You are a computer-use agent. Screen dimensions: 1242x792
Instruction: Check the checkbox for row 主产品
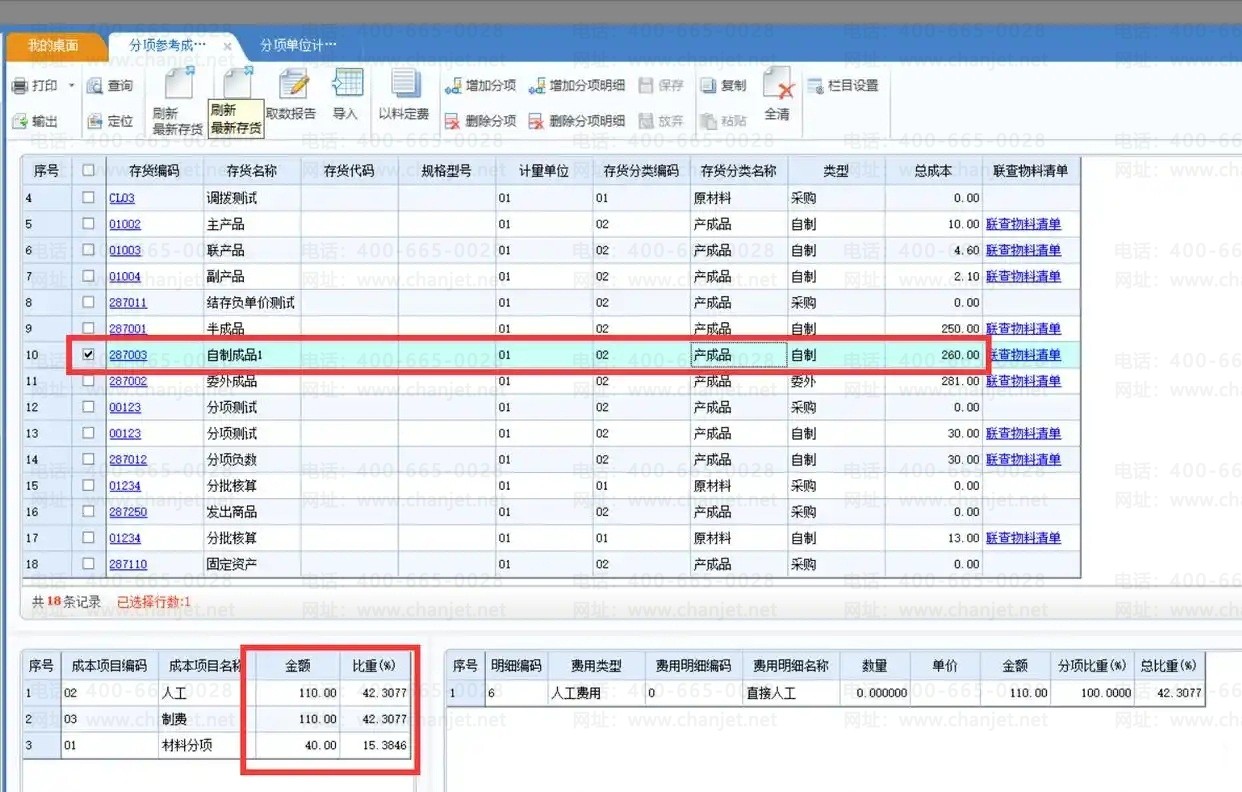[88, 224]
